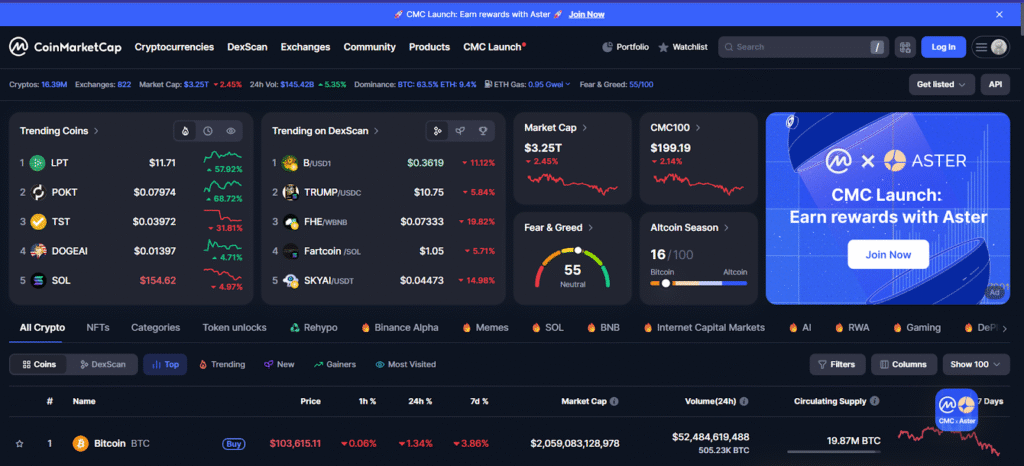Show trending coins flame icon
The height and width of the screenshot is (466, 1024).
click(x=185, y=131)
